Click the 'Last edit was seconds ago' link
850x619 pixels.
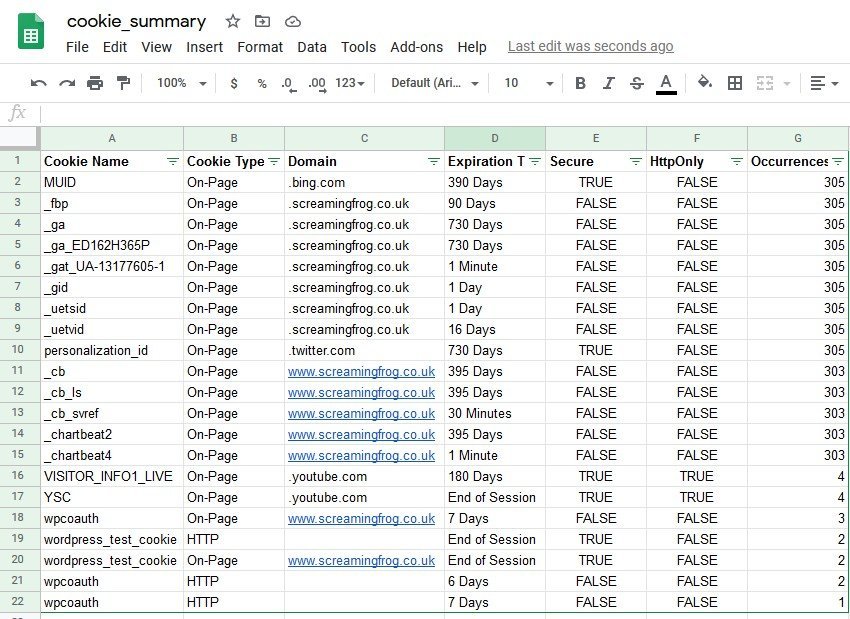tap(590, 47)
